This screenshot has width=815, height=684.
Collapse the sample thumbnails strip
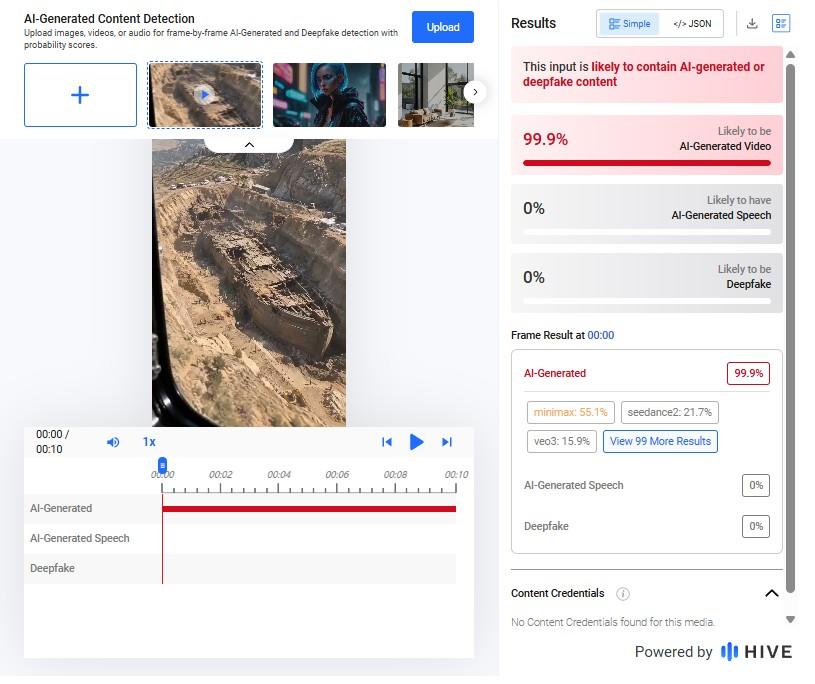(249, 145)
